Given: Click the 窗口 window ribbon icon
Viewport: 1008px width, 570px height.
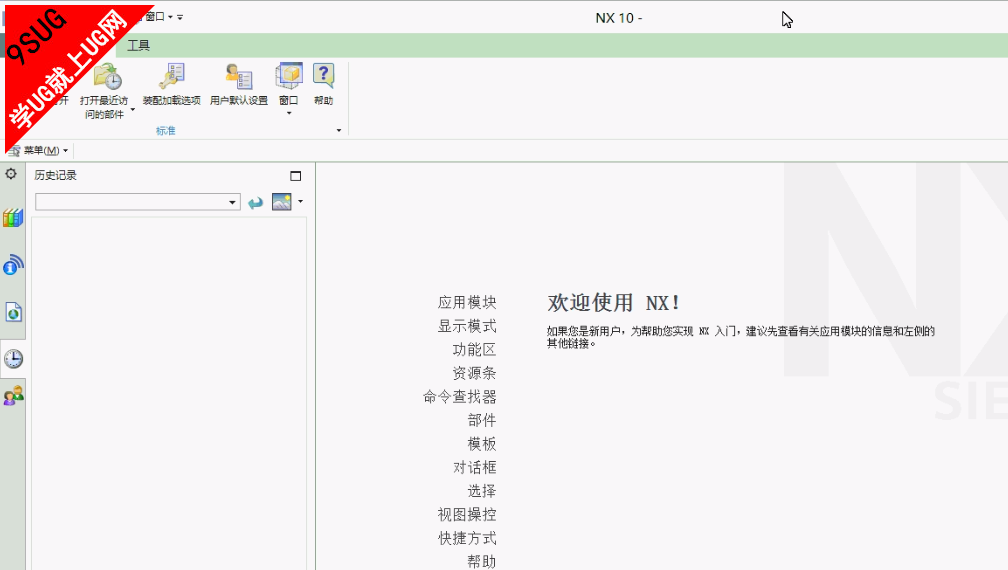Looking at the screenshot, I should coord(289,76).
